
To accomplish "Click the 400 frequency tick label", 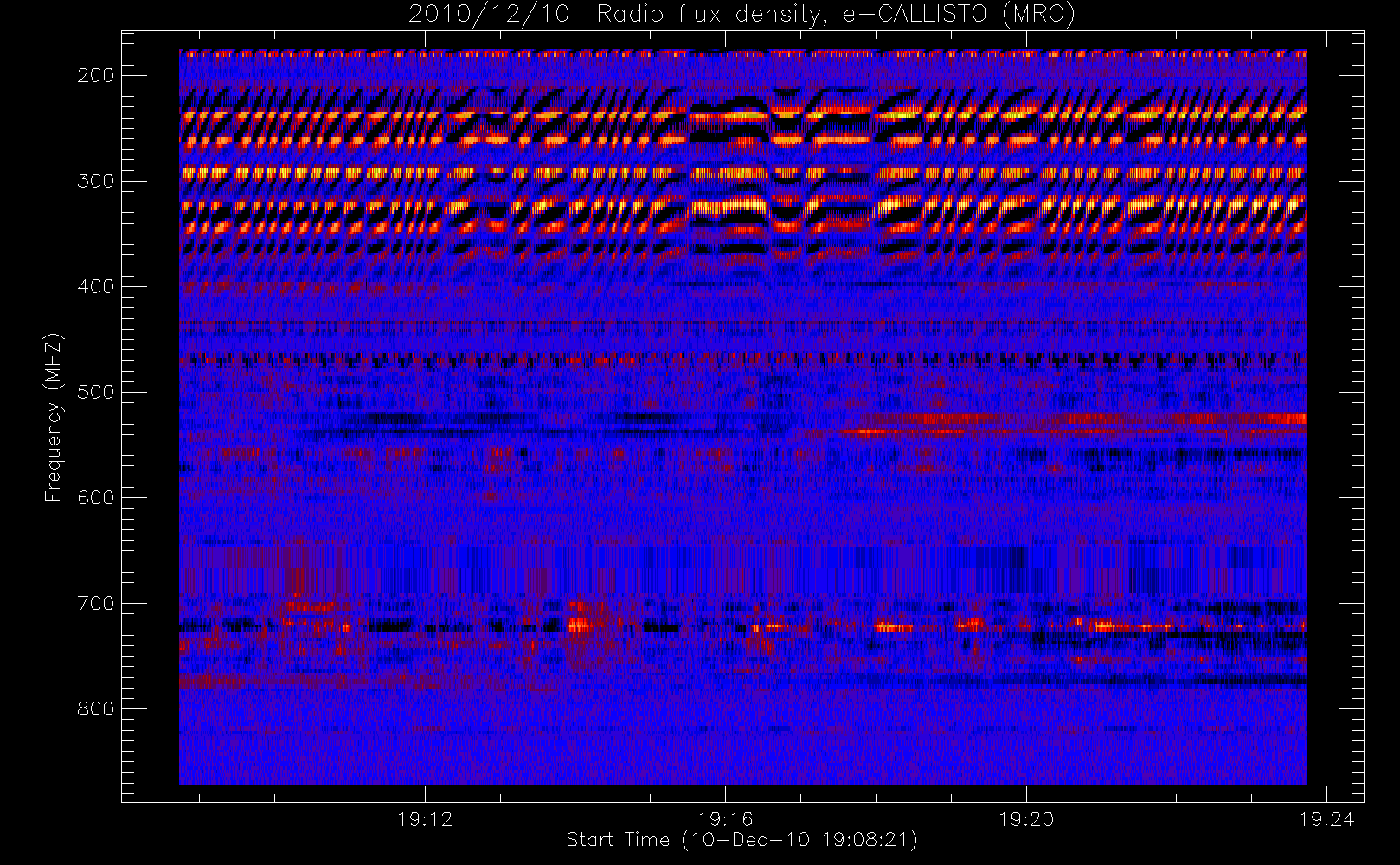I will [x=96, y=286].
